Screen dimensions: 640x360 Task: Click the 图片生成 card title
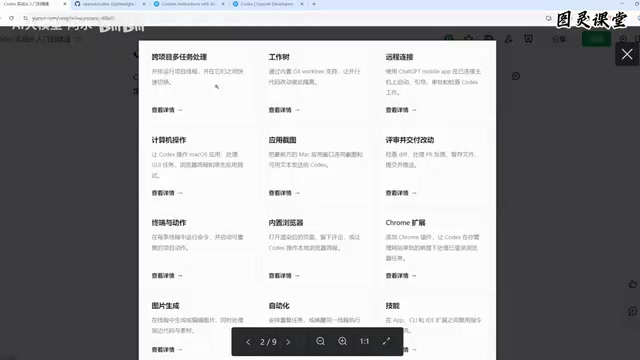(x=165, y=306)
